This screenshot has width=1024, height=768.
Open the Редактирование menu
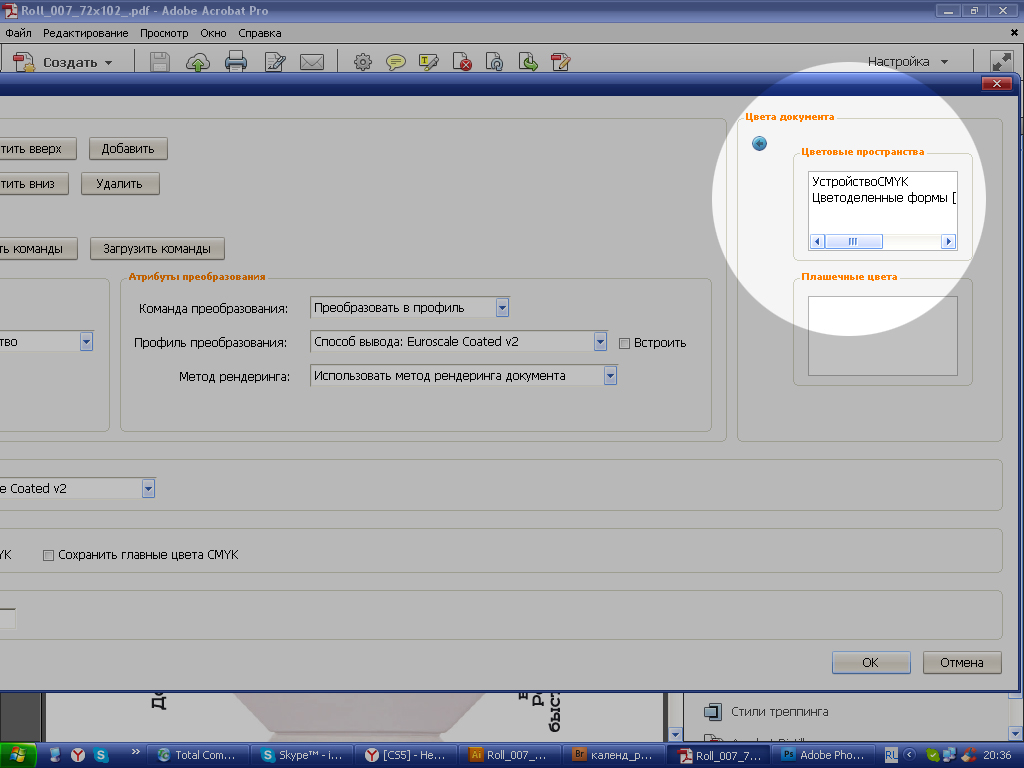pyautogui.click(x=86, y=33)
